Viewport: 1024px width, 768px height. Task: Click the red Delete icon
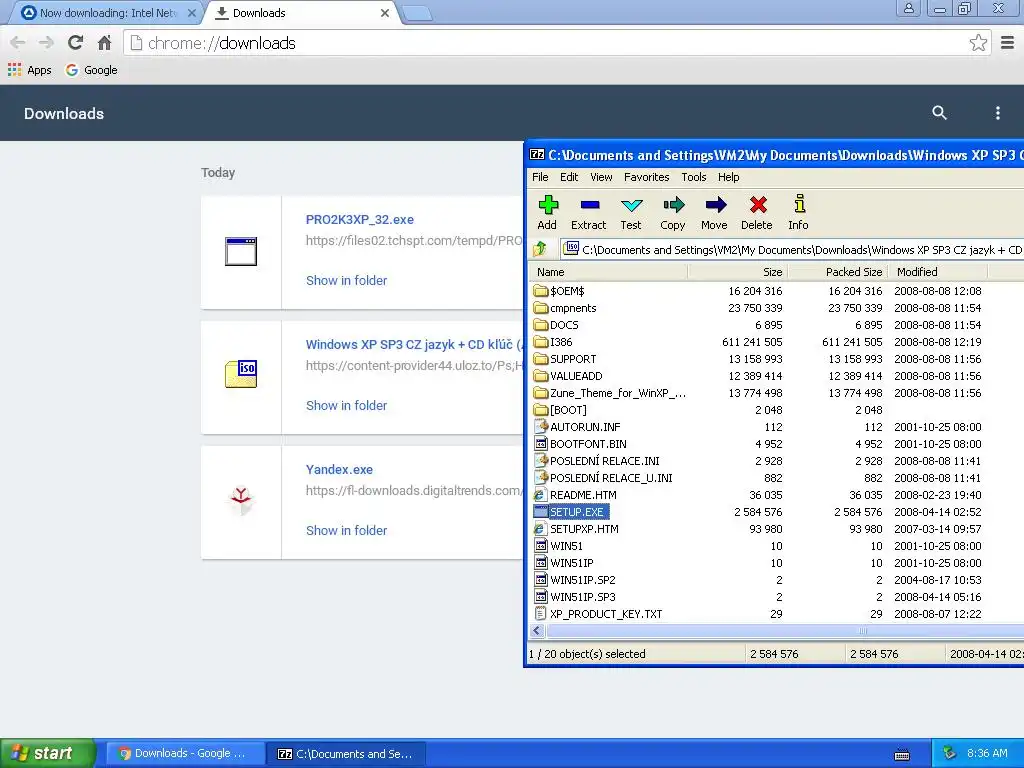[757, 213]
